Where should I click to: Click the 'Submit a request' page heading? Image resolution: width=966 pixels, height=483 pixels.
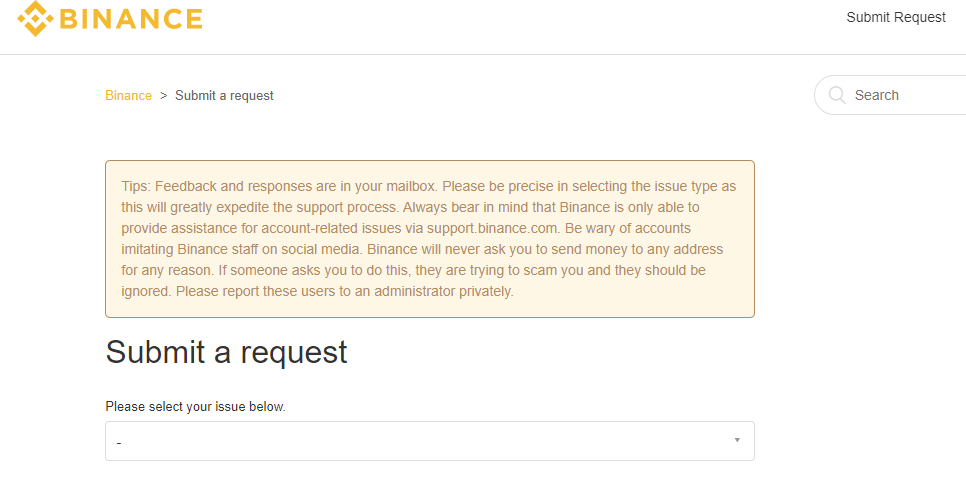coord(226,352)
